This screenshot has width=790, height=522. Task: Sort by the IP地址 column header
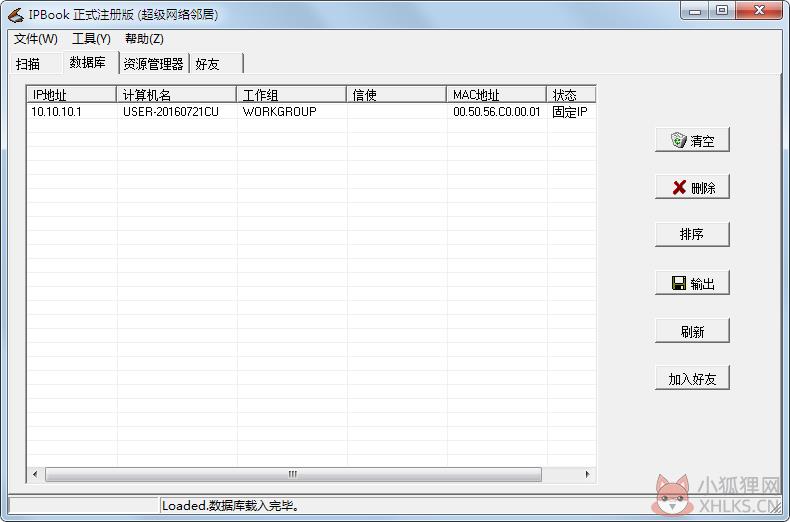[x=72, y=95]
